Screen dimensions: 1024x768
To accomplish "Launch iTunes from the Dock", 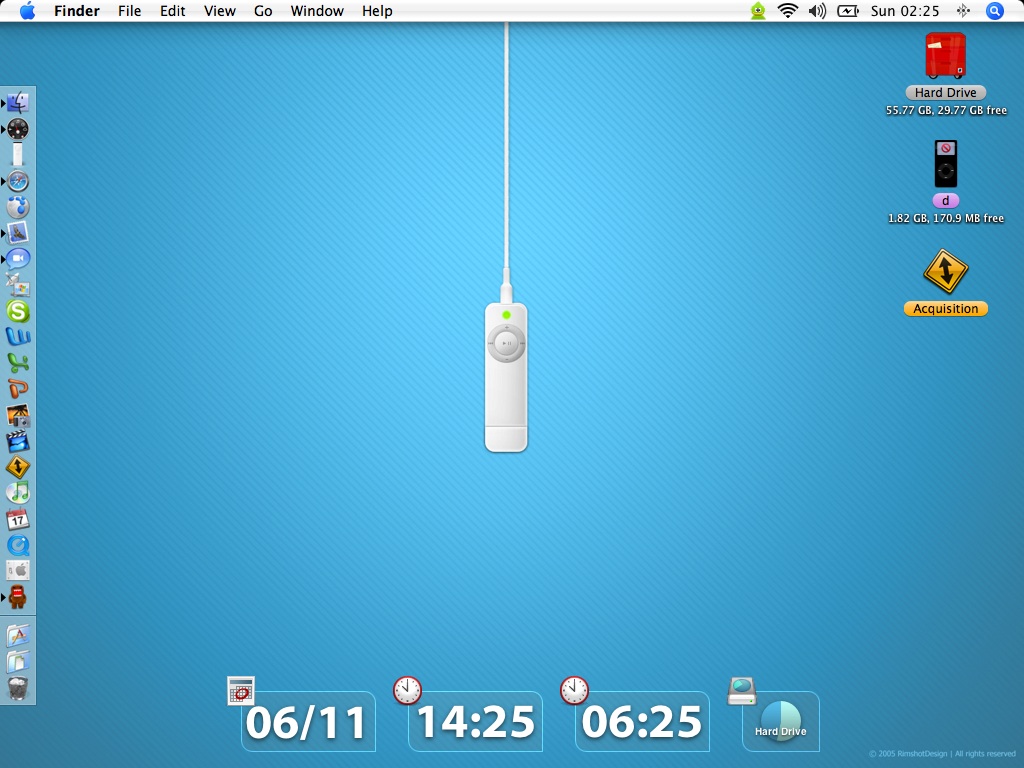I will click(18, 493).
